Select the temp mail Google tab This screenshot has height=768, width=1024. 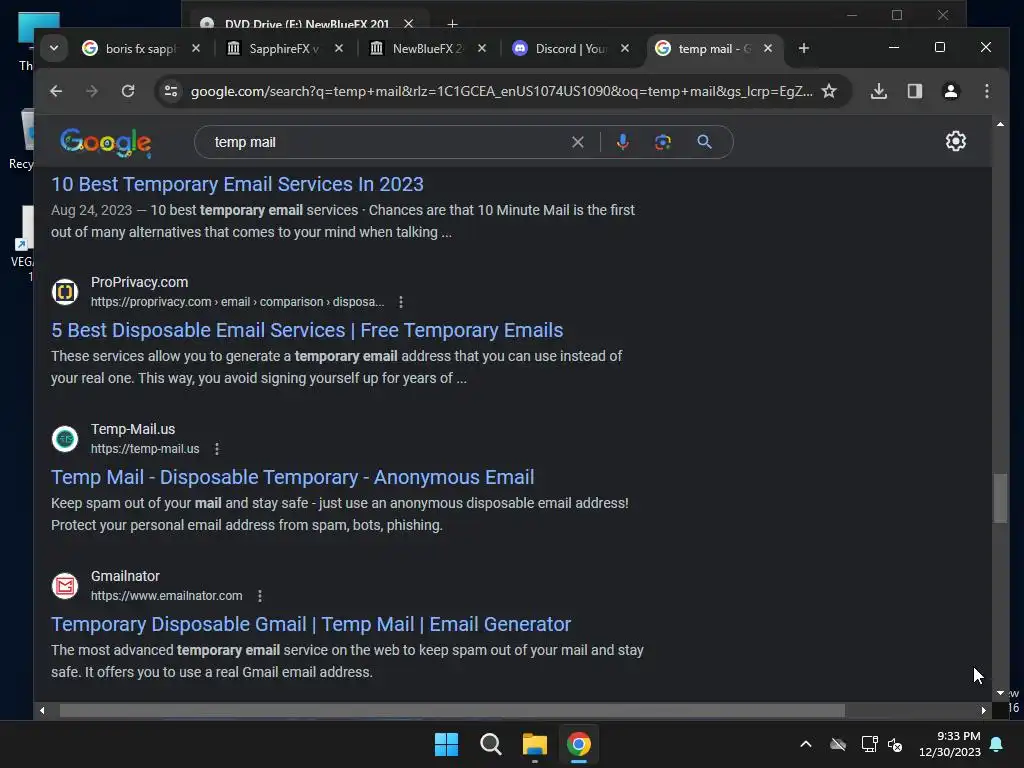[712, 48]
